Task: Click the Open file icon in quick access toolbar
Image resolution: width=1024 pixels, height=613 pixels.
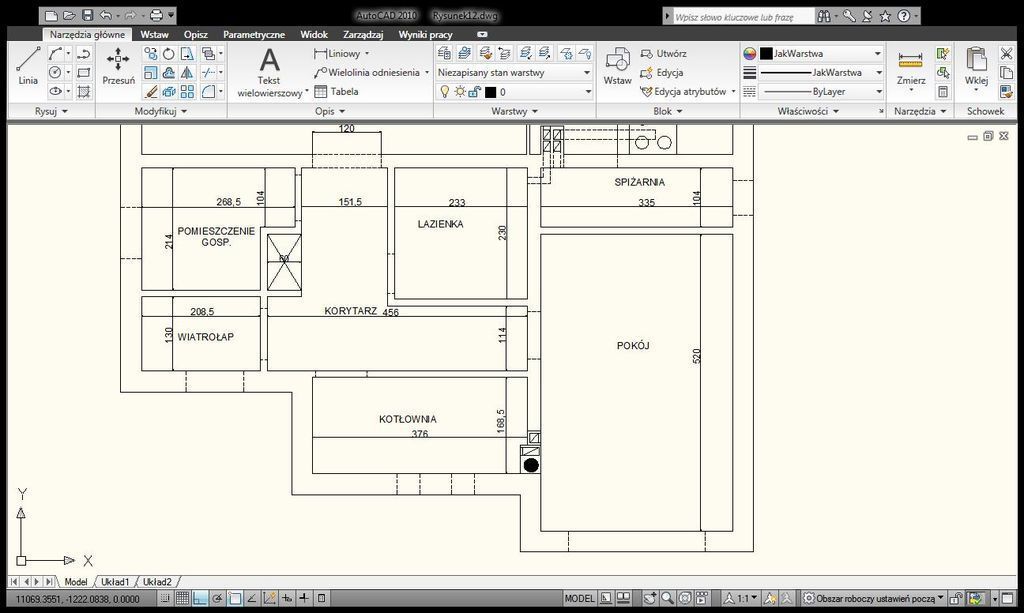Action: [x=69, y=15]
